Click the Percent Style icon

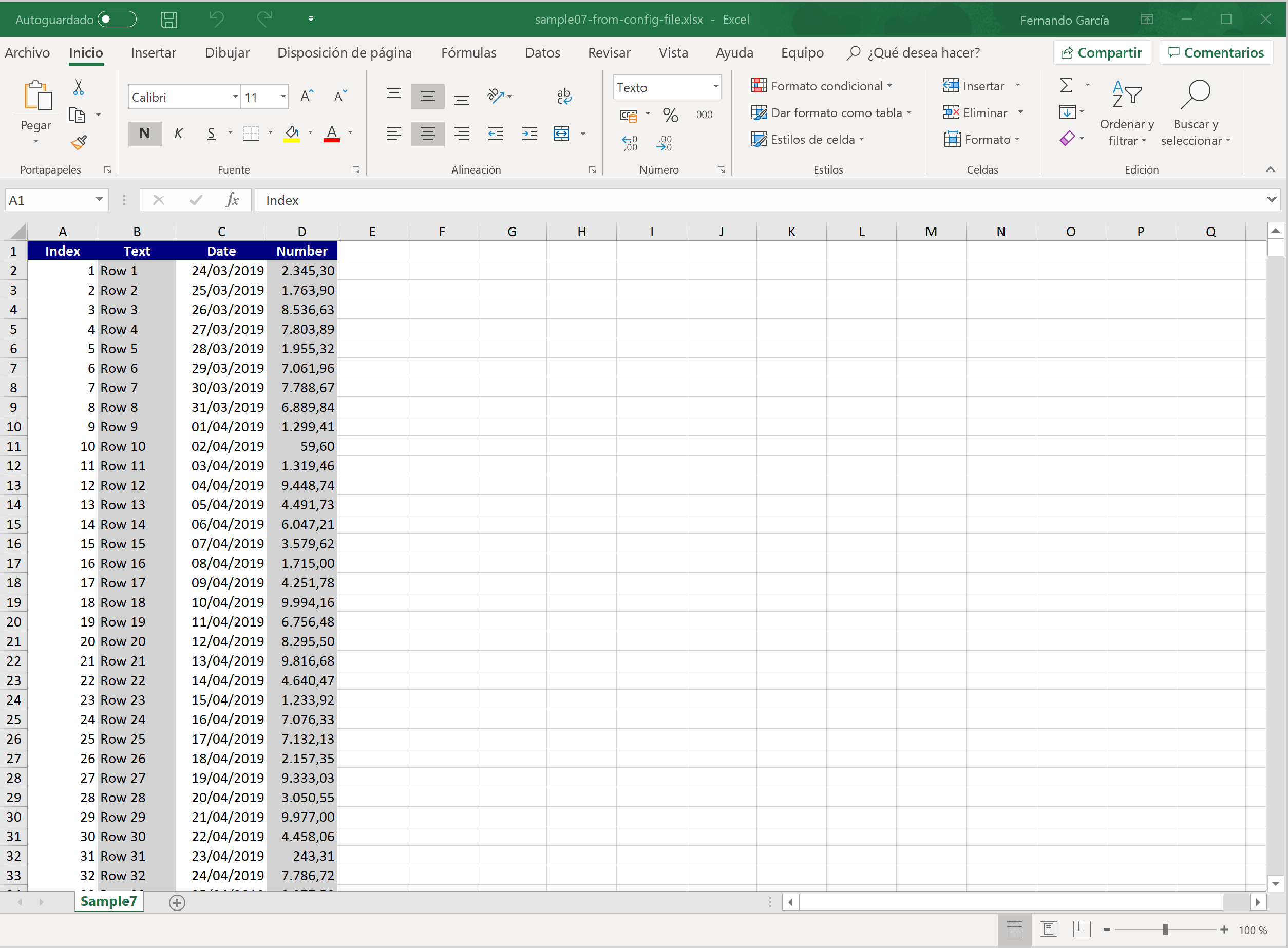(x=670, y=115)
